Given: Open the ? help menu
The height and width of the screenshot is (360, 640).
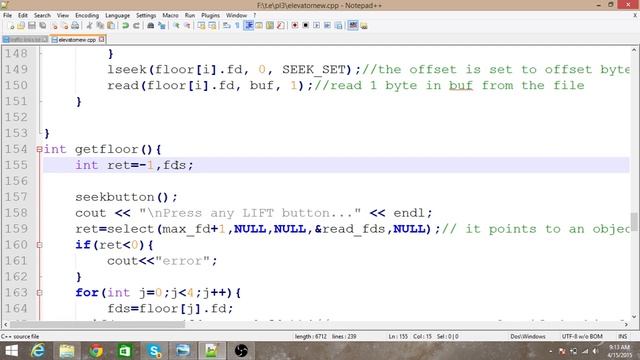Looking at the screenshot, I should [x=254, y=16].
